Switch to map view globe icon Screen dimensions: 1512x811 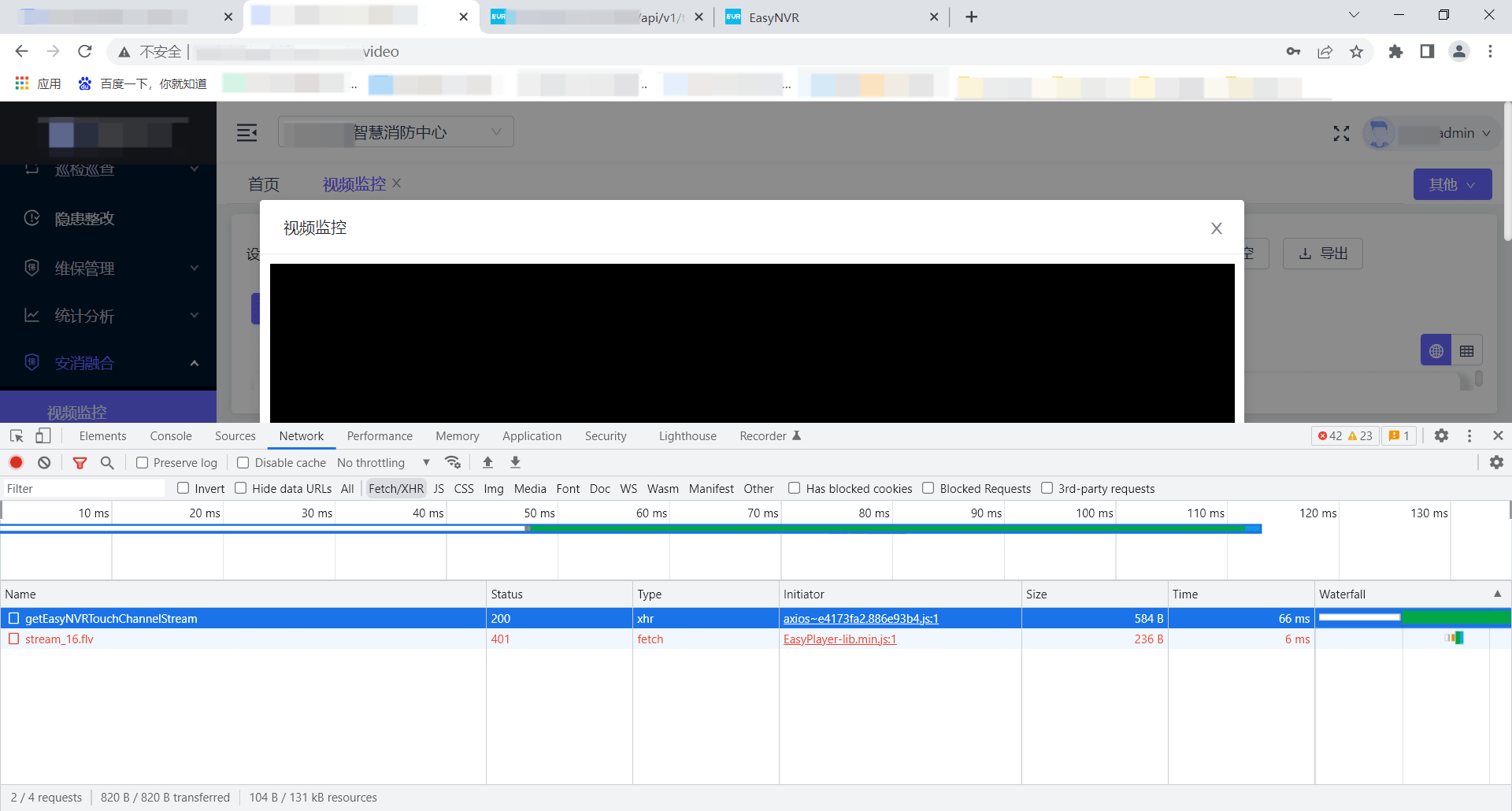click(x=1436, y=350)
